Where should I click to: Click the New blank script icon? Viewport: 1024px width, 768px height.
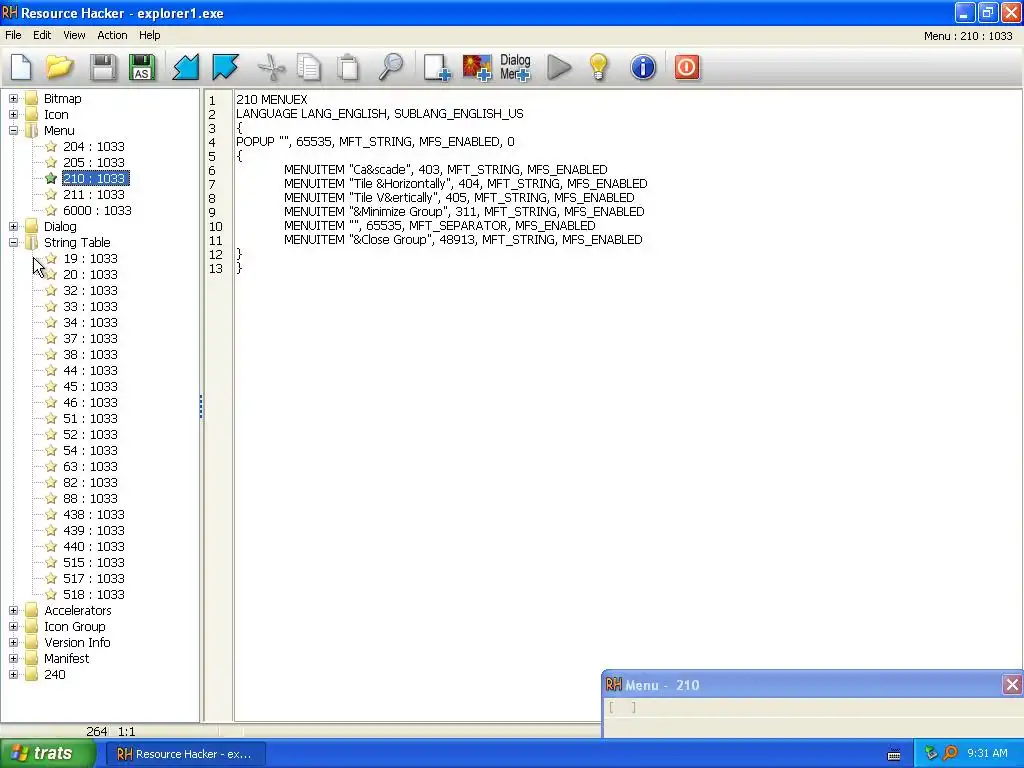point(21,67)
